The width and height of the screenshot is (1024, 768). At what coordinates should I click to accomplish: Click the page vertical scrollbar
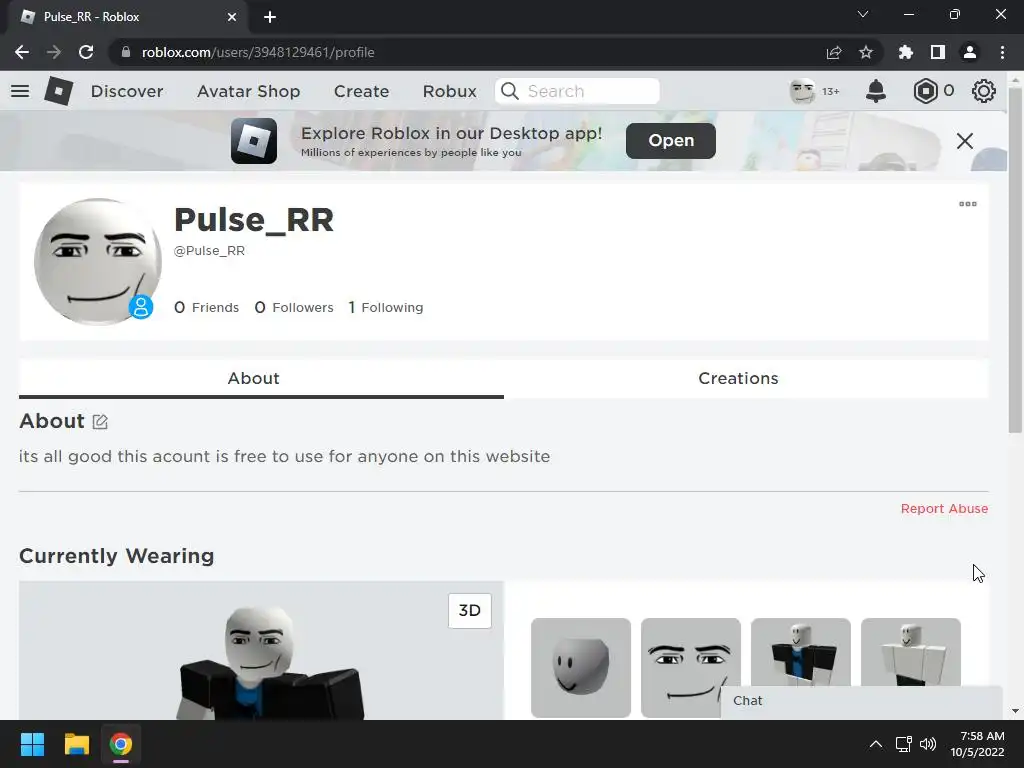[x=1015, y=260]
